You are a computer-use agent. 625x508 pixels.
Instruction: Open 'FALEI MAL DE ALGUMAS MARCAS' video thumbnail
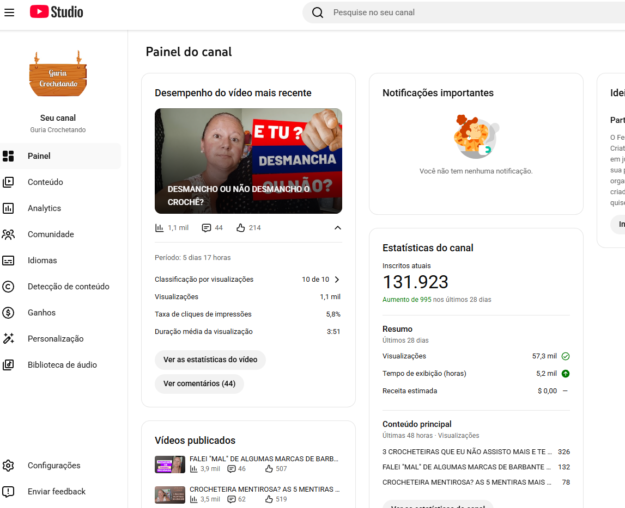(170, 464)
